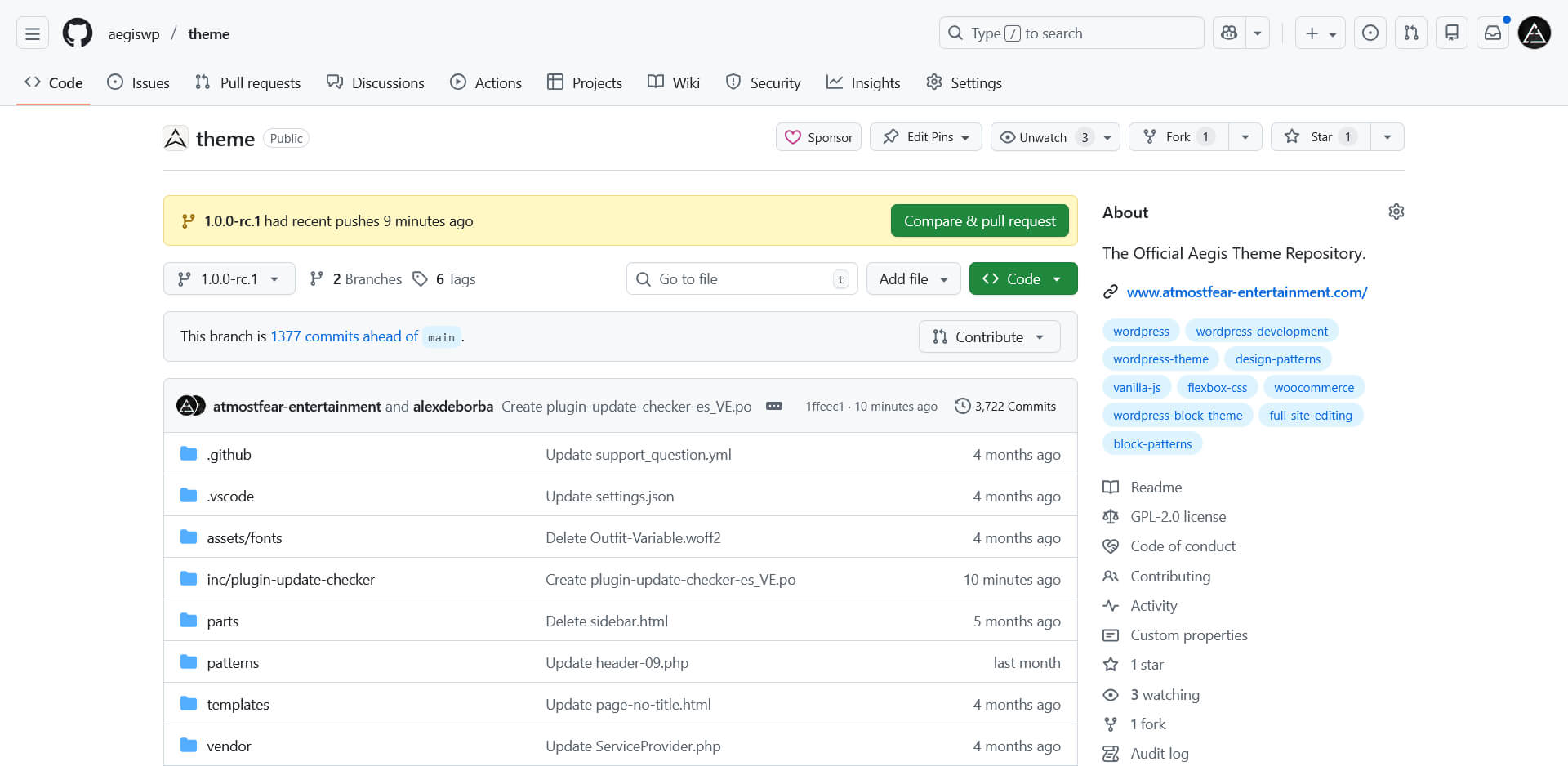The height and width of the screenshot is (766, 1568).
Task: View the commit comment speech bubble
Action: click(x=773, y=406)
